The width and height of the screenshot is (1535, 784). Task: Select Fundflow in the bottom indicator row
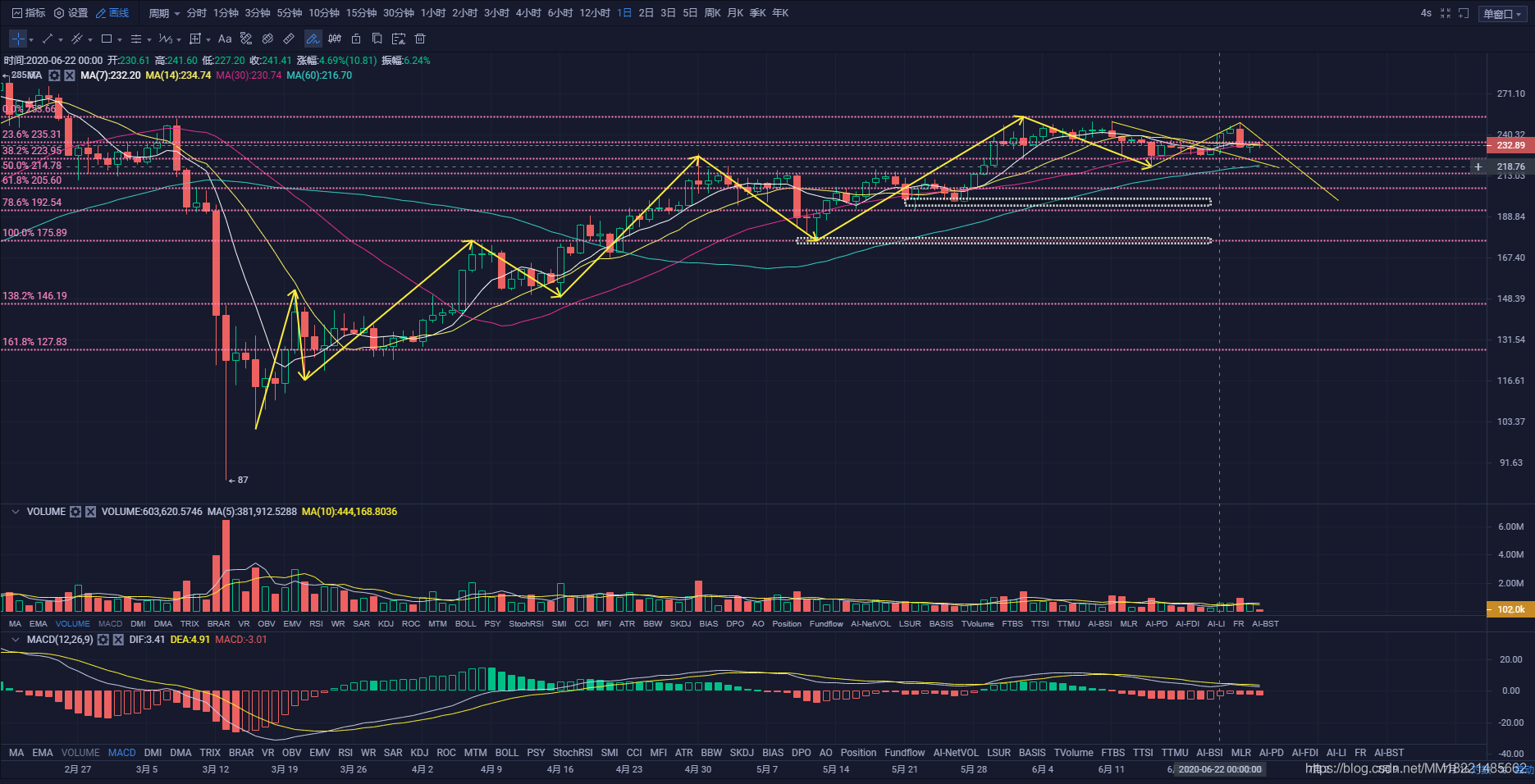coord(905,753)
